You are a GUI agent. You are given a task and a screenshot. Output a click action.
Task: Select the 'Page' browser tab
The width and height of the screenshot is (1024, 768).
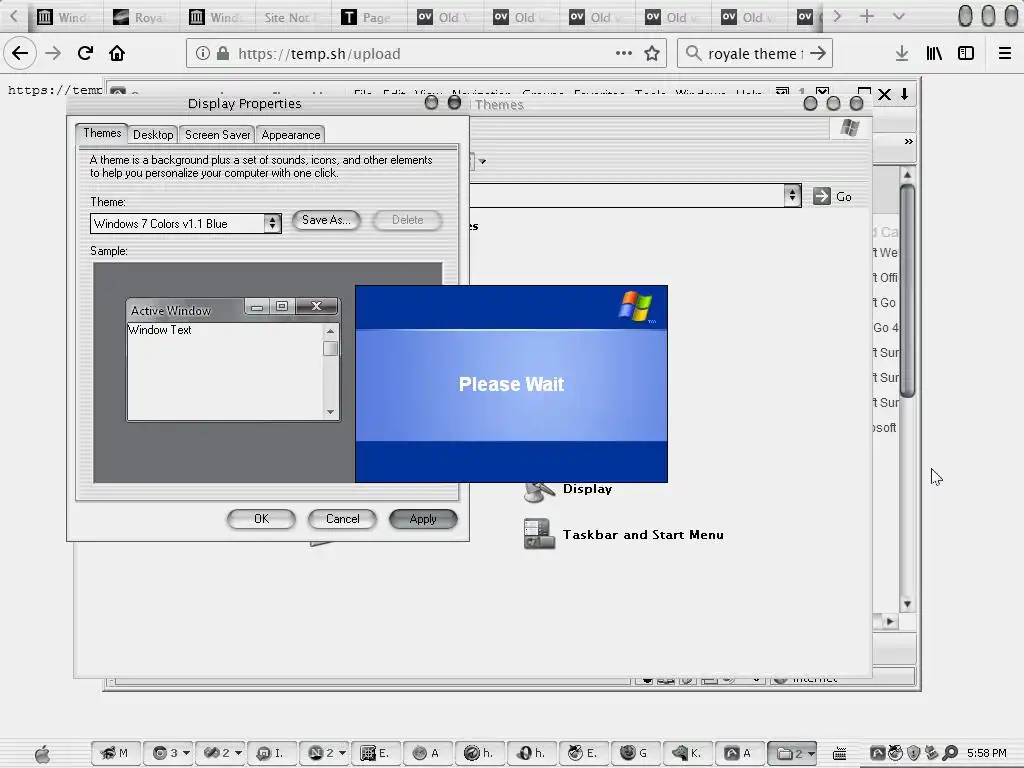click(368, 17)
